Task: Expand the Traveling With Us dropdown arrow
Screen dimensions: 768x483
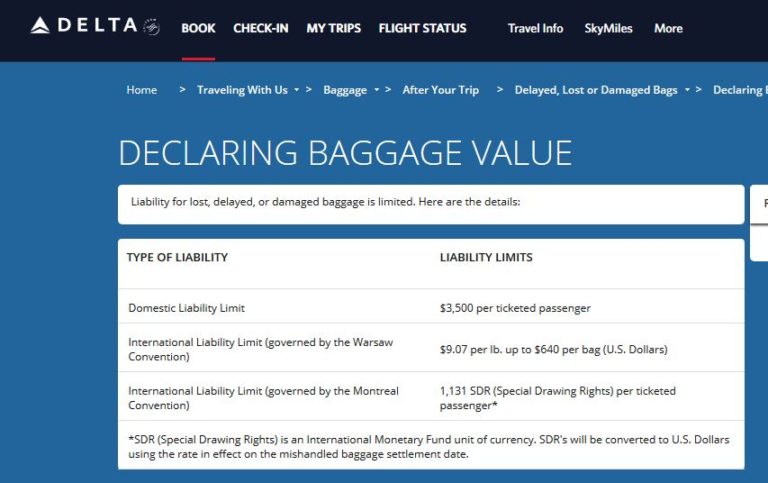Action: coord(297,90)
